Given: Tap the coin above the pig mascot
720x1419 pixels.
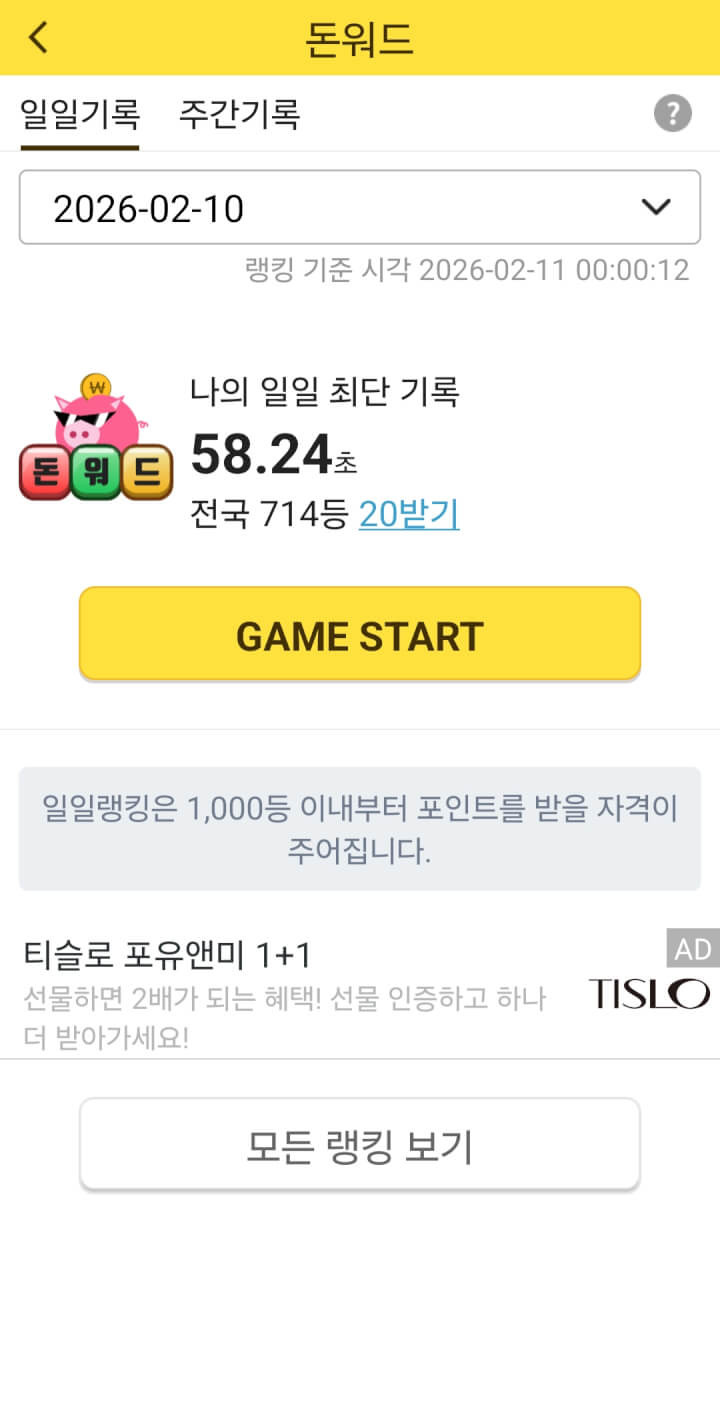Looking at the screenshot, I should (97, 385).
